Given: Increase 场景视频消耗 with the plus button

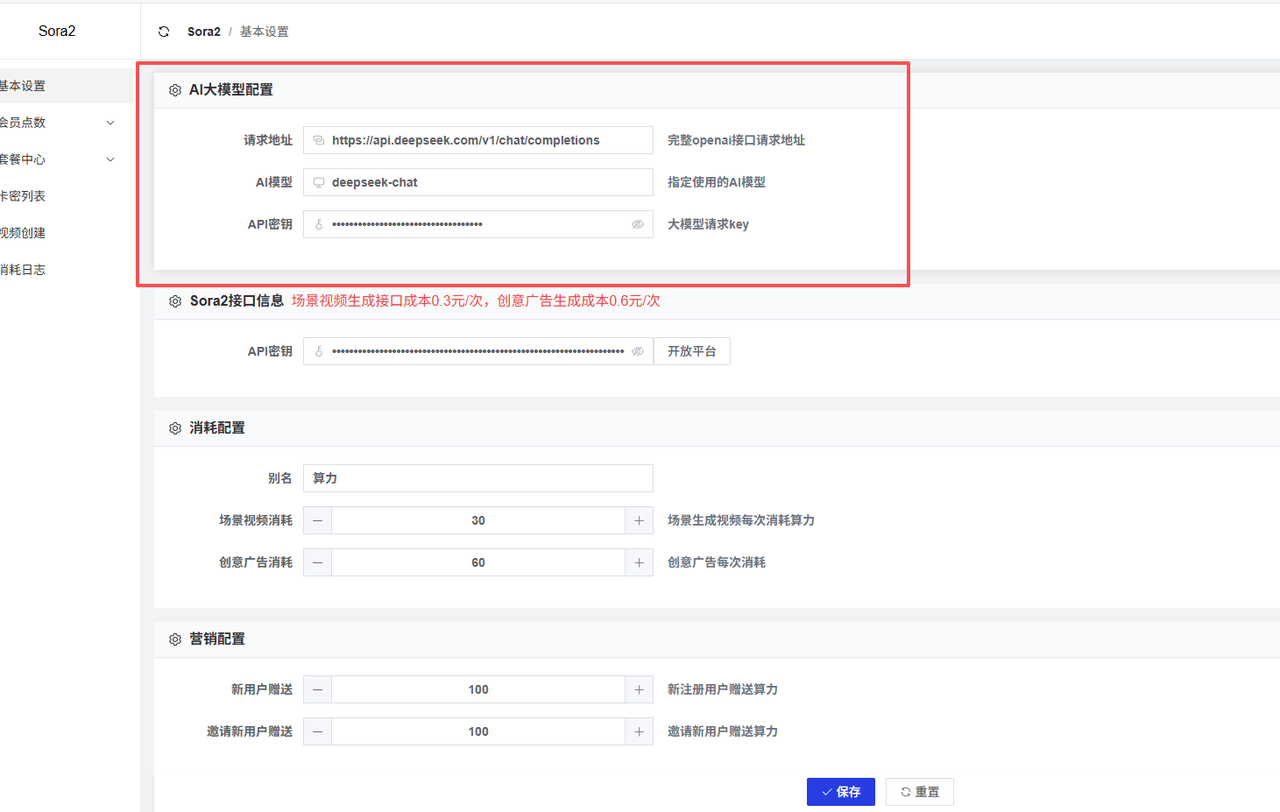Looking at the screenshot, I should (x=639, y=521).
